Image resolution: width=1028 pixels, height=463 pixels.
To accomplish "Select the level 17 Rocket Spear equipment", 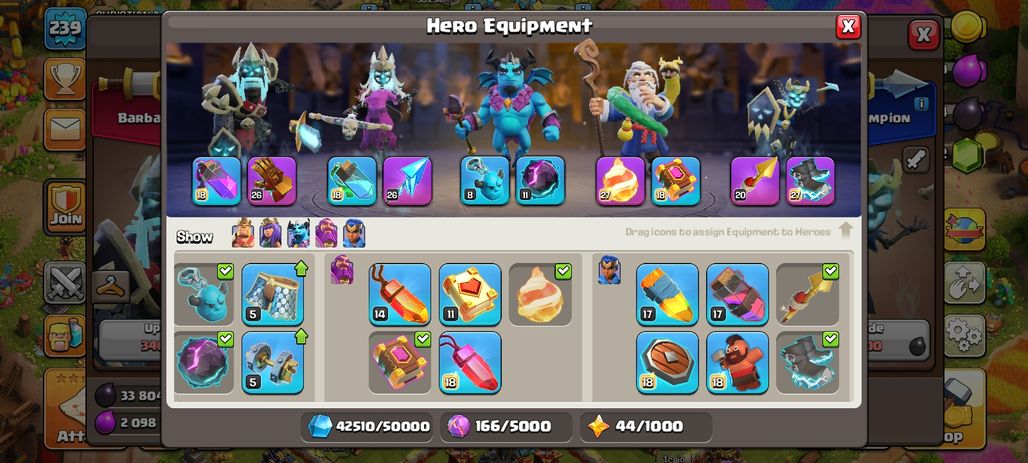I will [667, 294].
